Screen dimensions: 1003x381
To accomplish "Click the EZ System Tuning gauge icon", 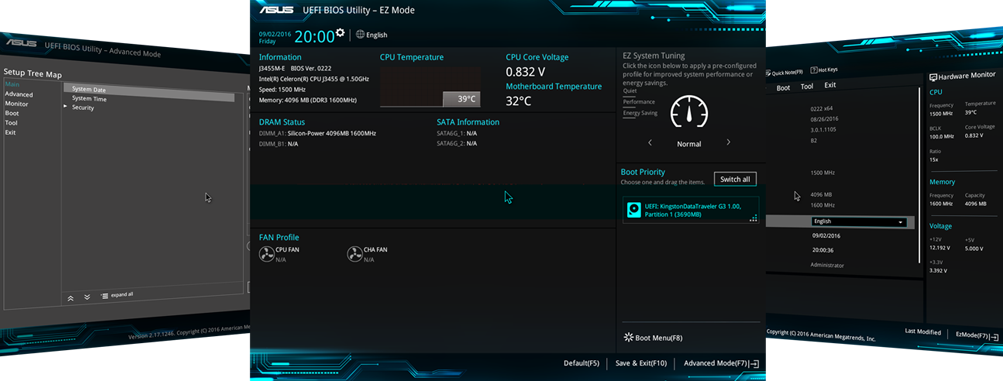I will pyautogui.click(x=689, y=112).
